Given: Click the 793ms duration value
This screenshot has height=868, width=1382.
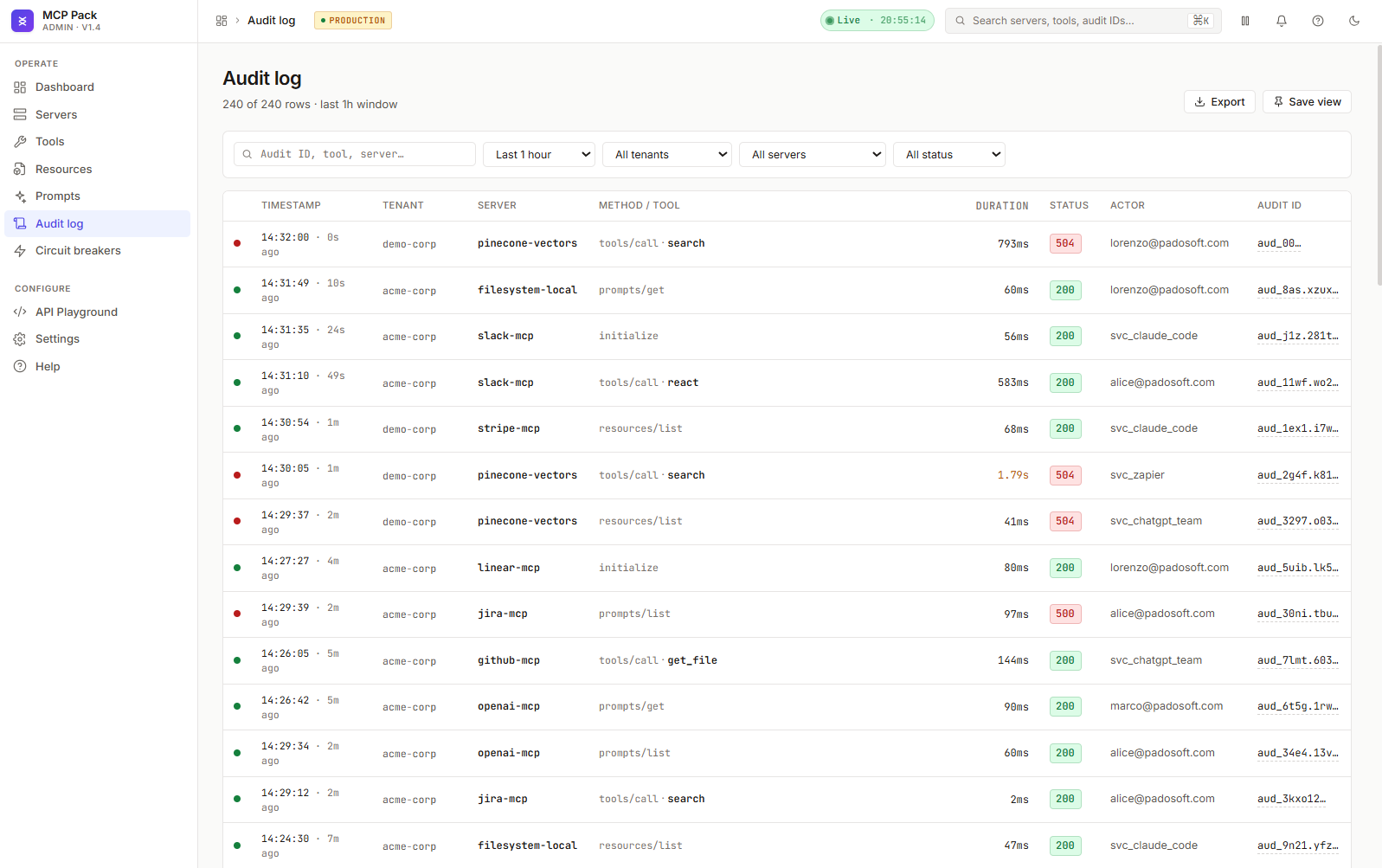Looking at the screenshot, I should coord(1013,244).
